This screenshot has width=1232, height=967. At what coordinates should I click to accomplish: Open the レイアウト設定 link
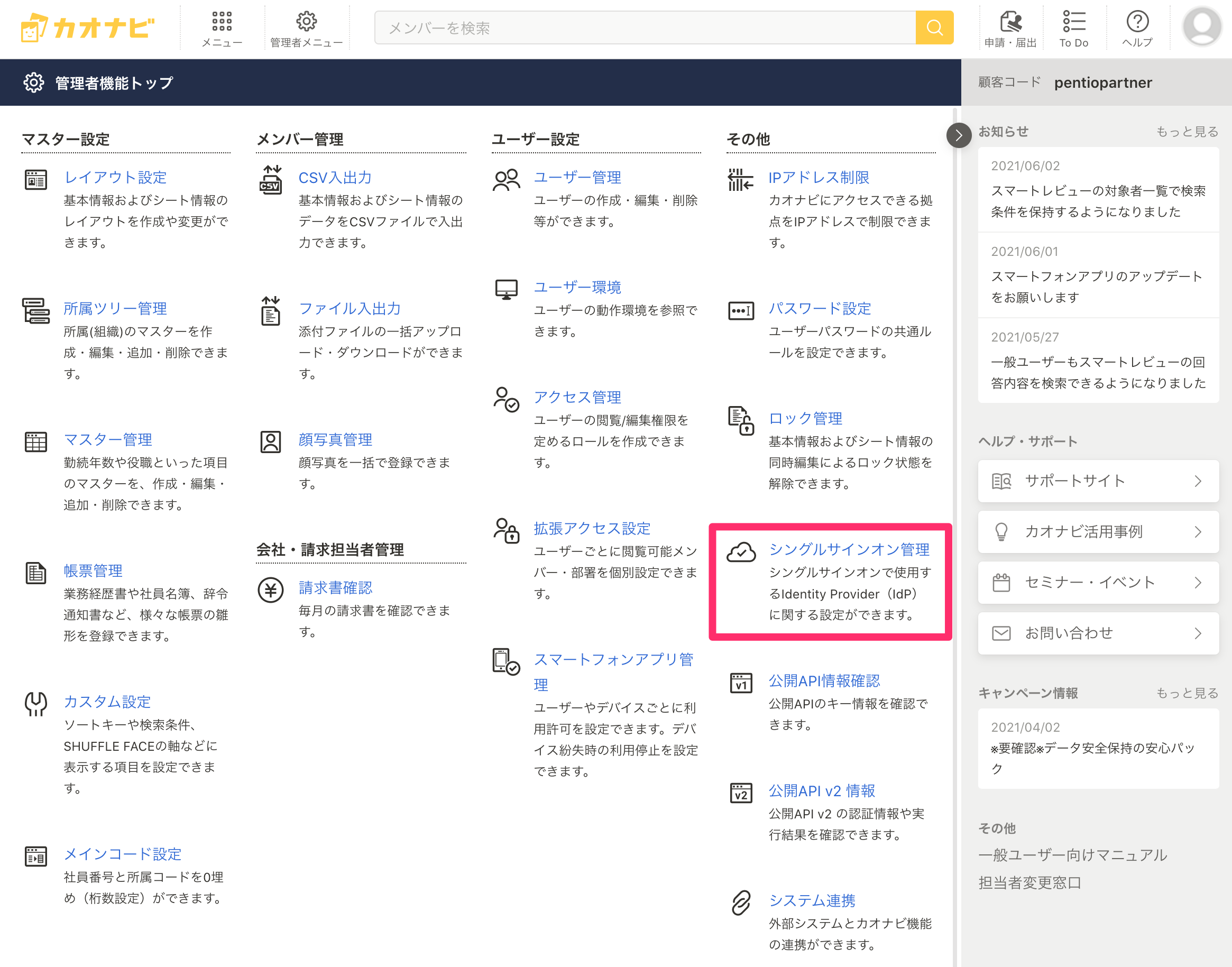(x=115, y=177)
